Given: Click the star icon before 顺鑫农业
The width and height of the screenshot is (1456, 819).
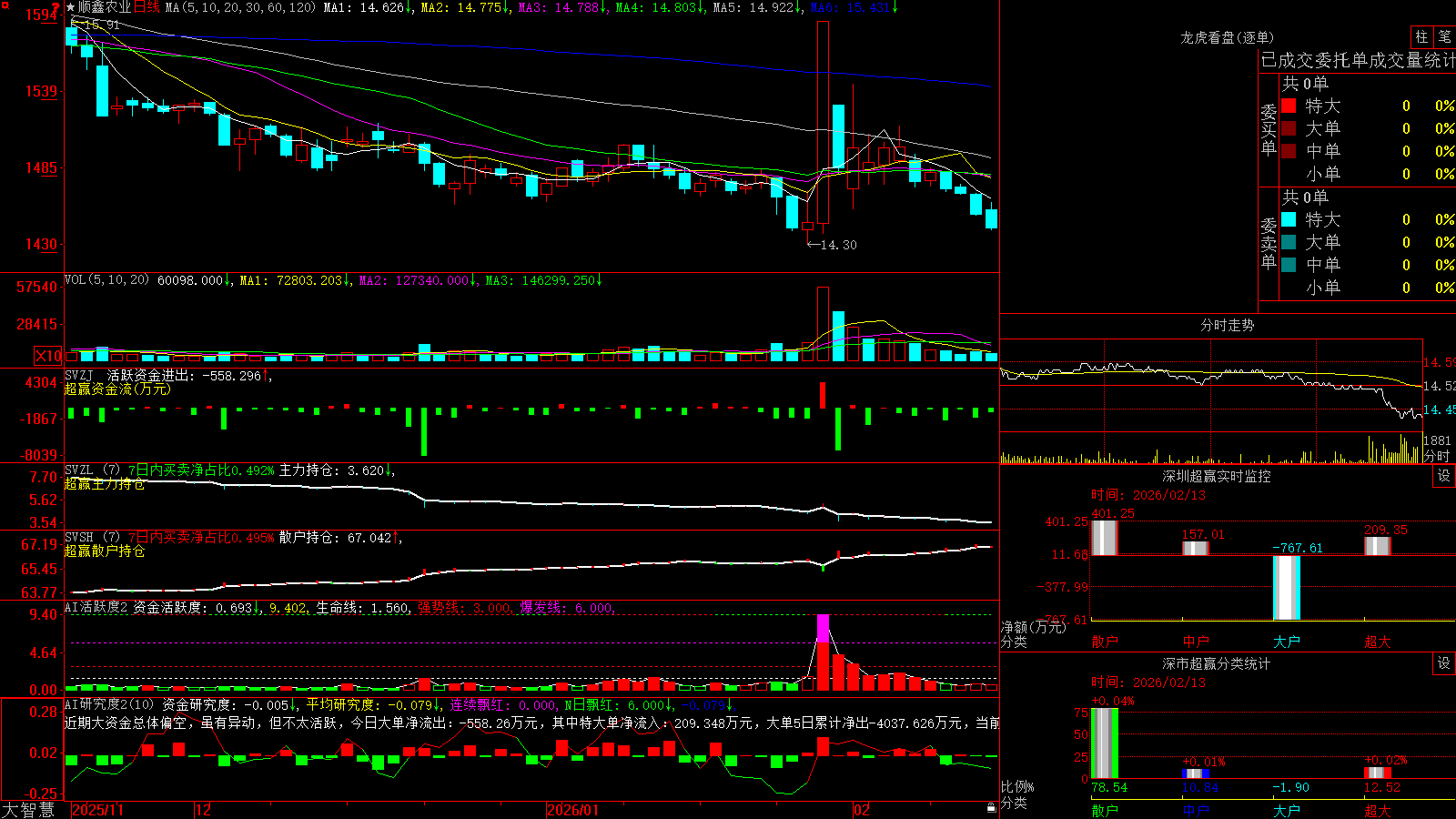Looking at the screenshot, I should pos(71,7).
